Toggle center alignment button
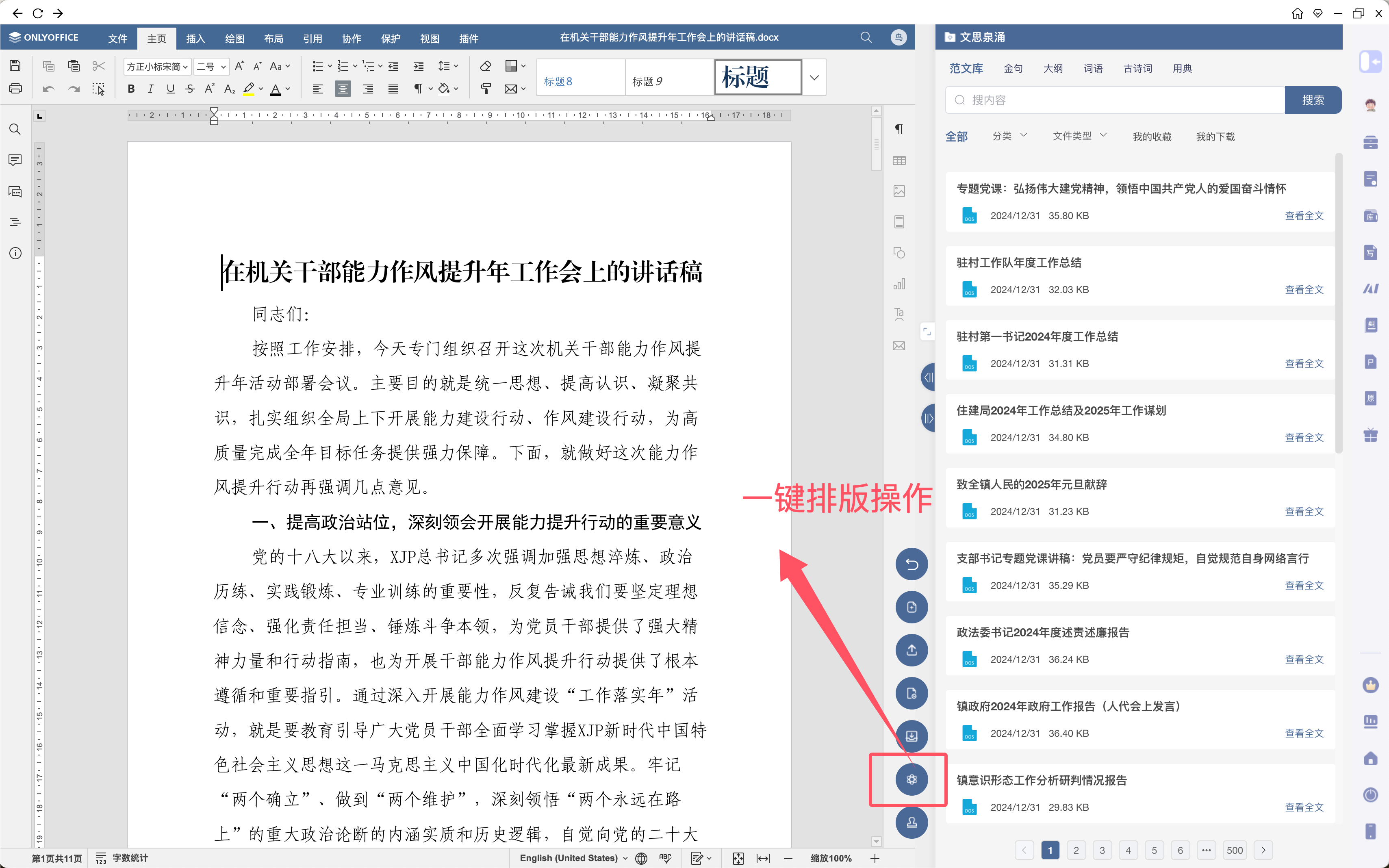Viewport: 1389px width, 868px height. click(x=343, y=89)
